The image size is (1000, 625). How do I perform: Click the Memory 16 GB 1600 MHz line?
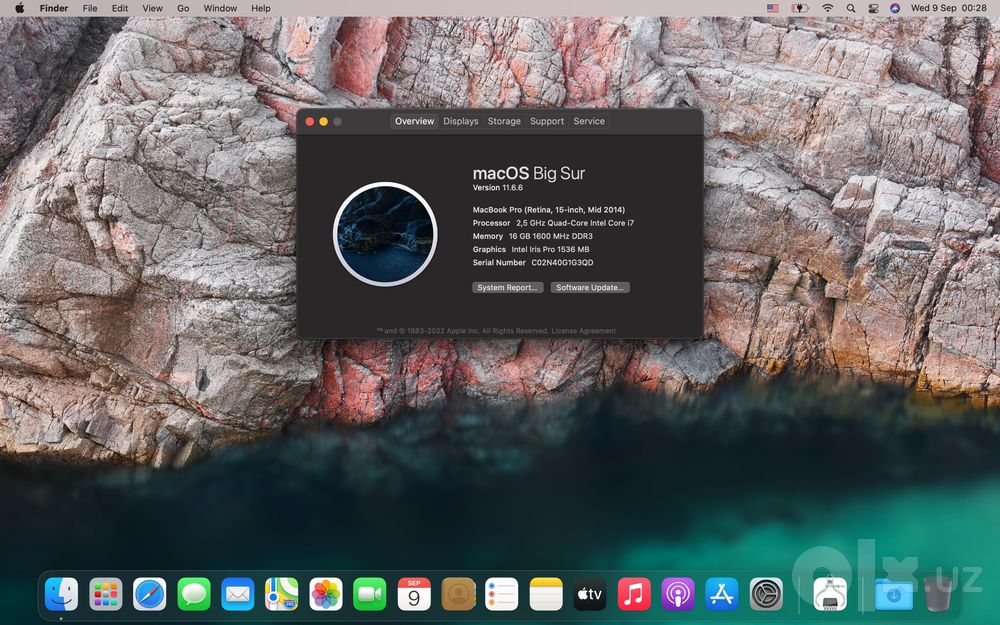click(533, 236)
